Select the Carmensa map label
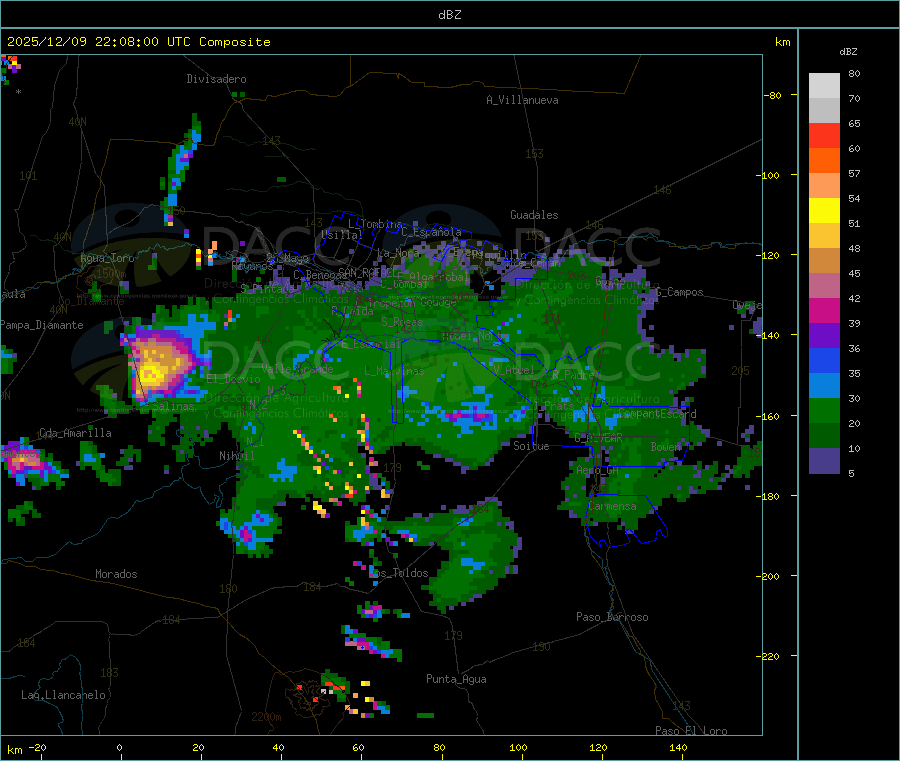900x761 pixels. coord(612,506)
